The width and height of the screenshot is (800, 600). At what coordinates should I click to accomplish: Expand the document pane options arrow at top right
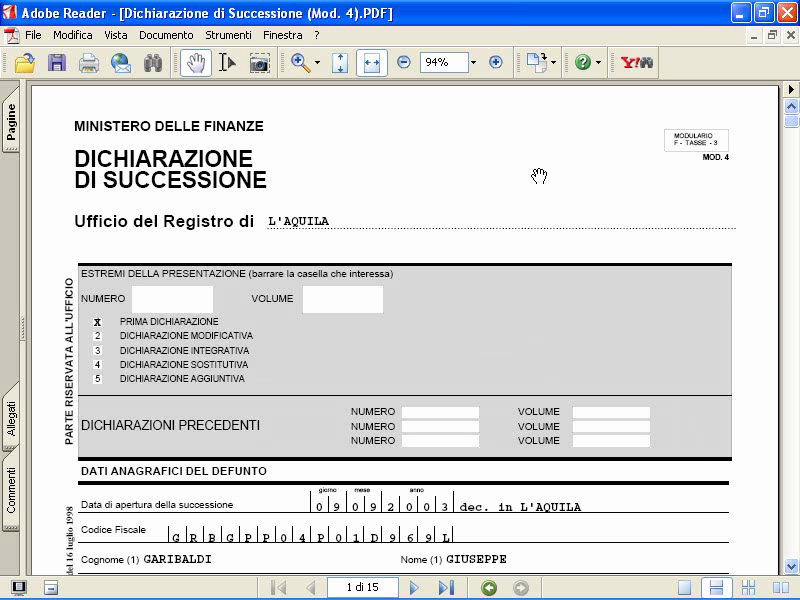[x=791, y=89]
